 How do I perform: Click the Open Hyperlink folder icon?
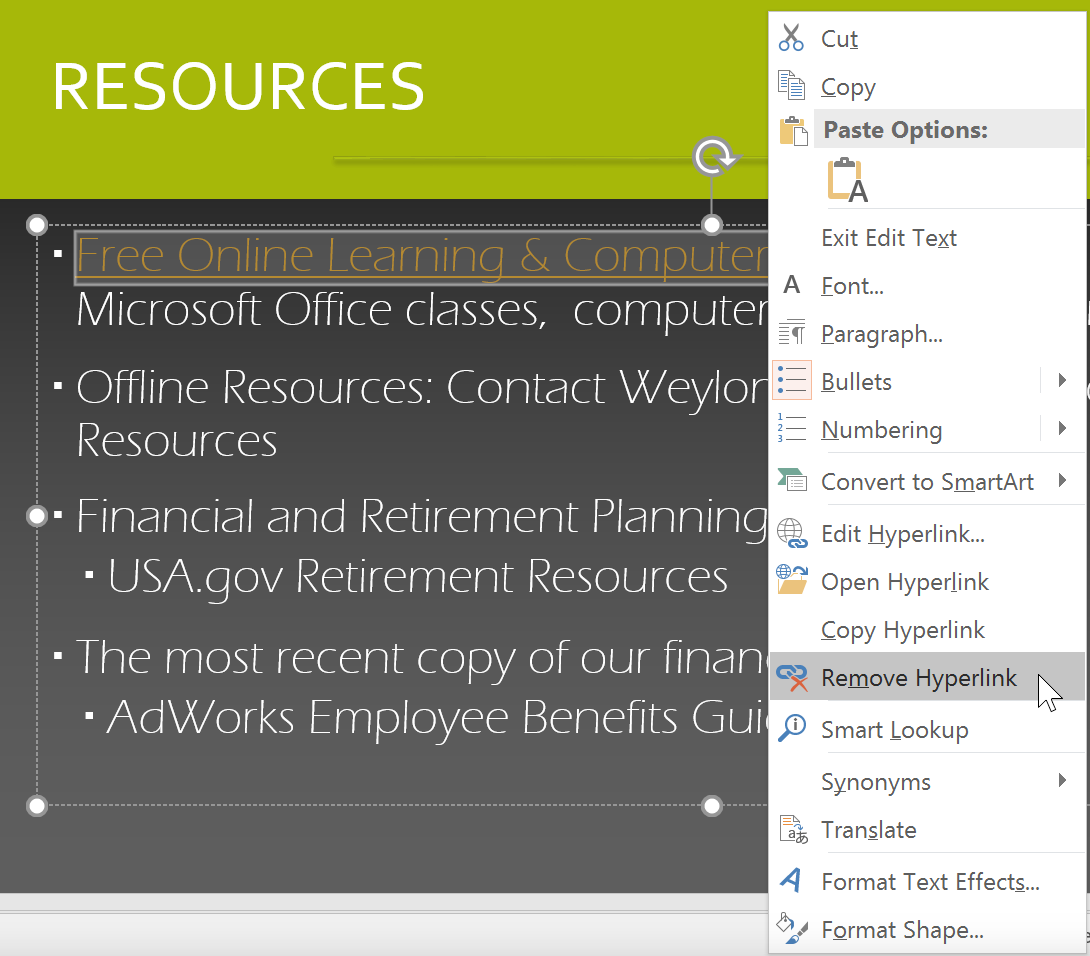pos(791,581)
